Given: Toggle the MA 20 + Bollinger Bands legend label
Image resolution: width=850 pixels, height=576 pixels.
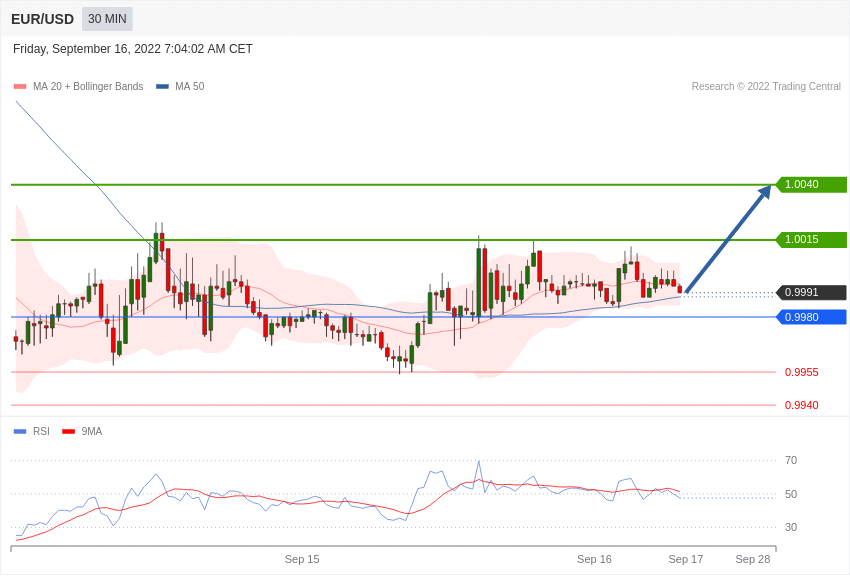Looking at the screenshot, I should (x=88, y=87).
